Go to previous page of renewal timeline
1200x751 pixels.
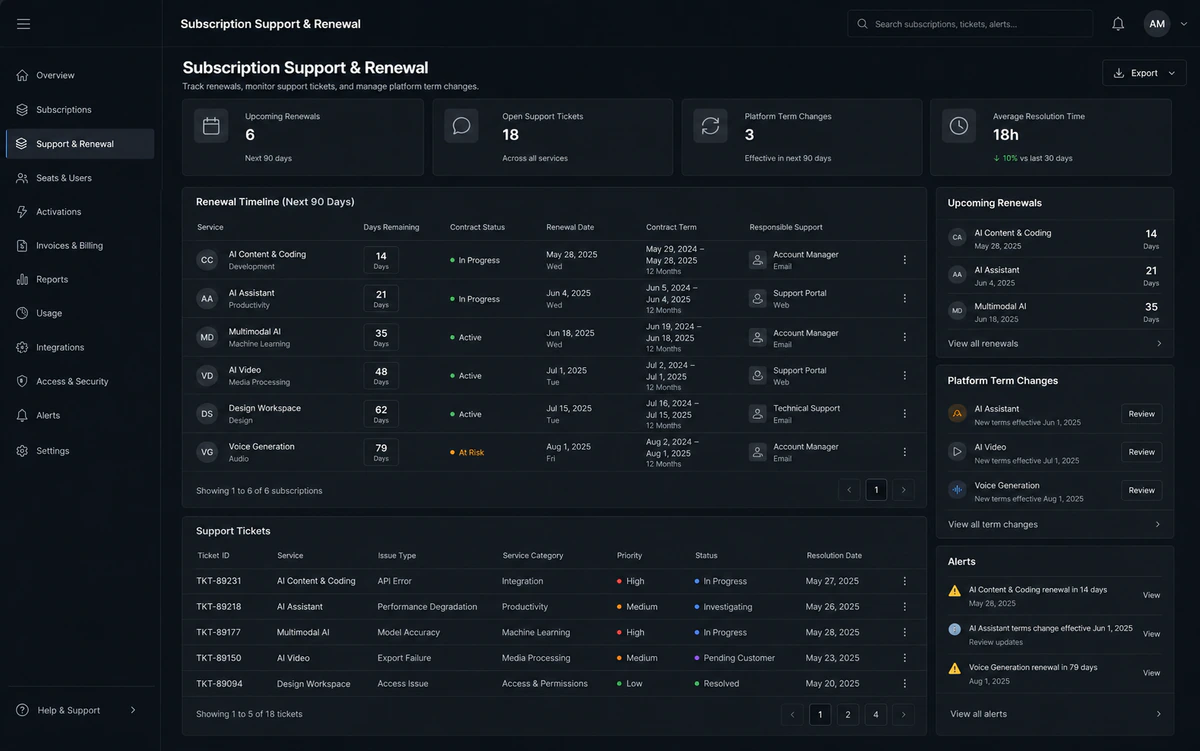click(x=849, y=490)
